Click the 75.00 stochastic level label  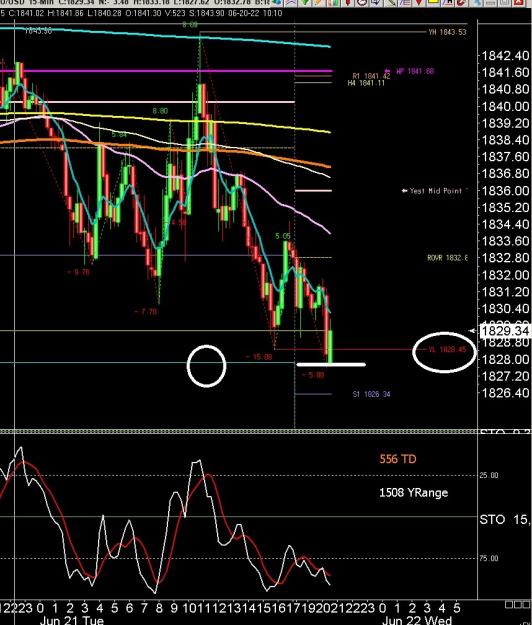tap(489, 558)
